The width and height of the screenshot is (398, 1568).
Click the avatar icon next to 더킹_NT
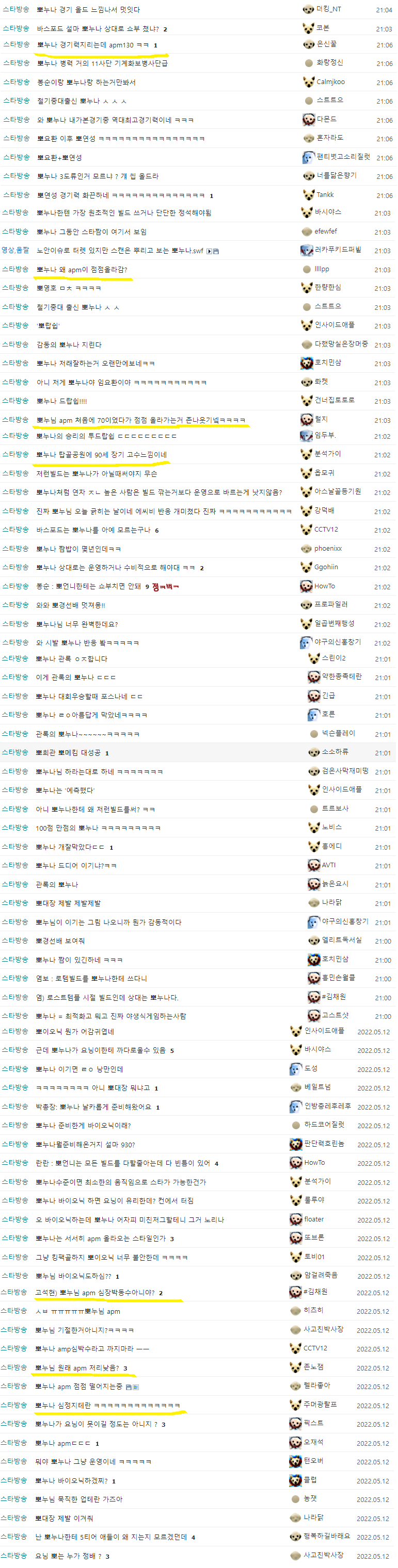click(x=308, y=9)
